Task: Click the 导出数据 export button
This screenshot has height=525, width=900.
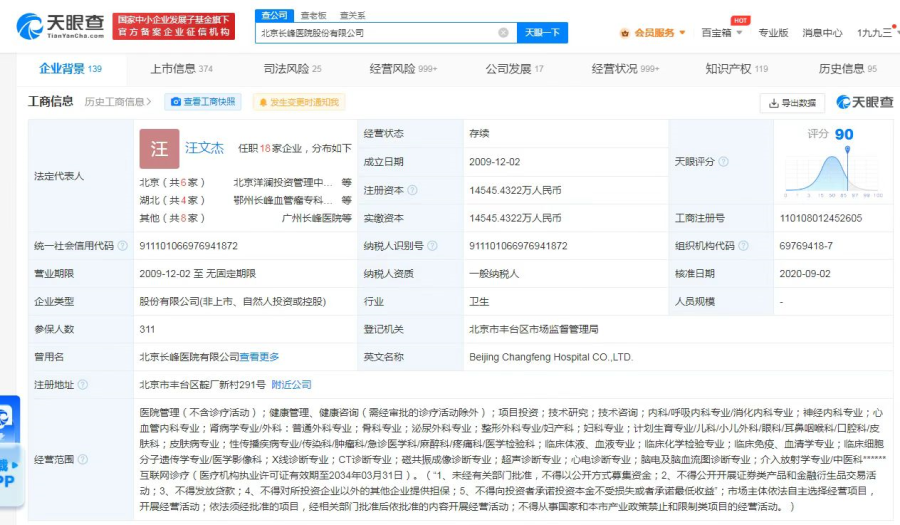Action: tap(792, 103)
